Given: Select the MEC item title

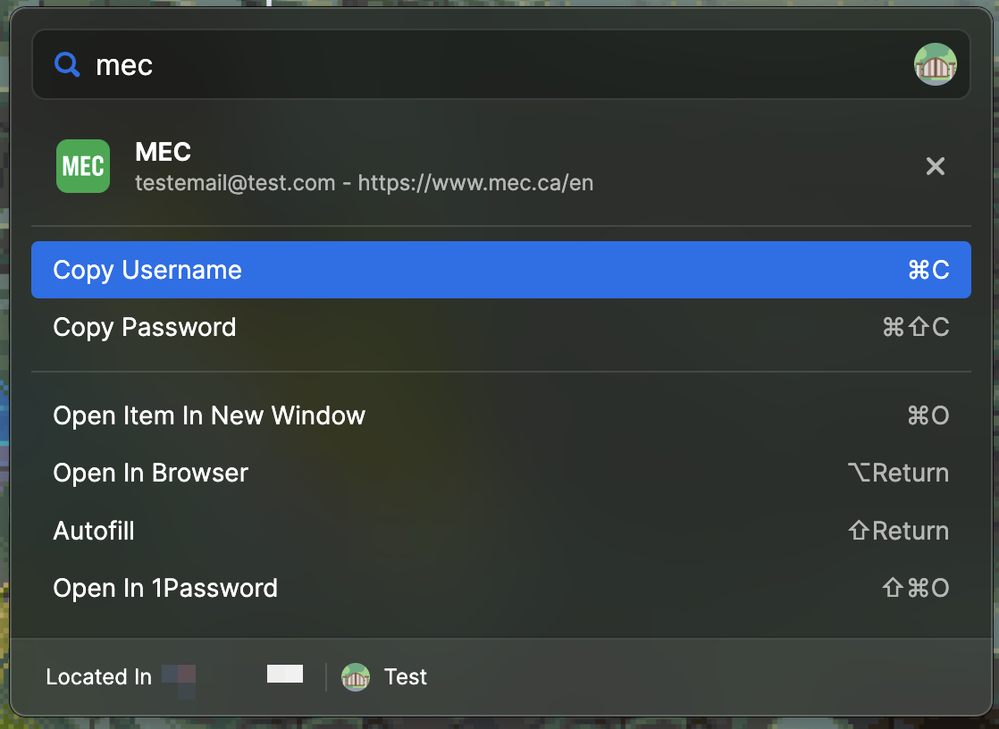Looking at the screenshot, I should tap(163, 152).
